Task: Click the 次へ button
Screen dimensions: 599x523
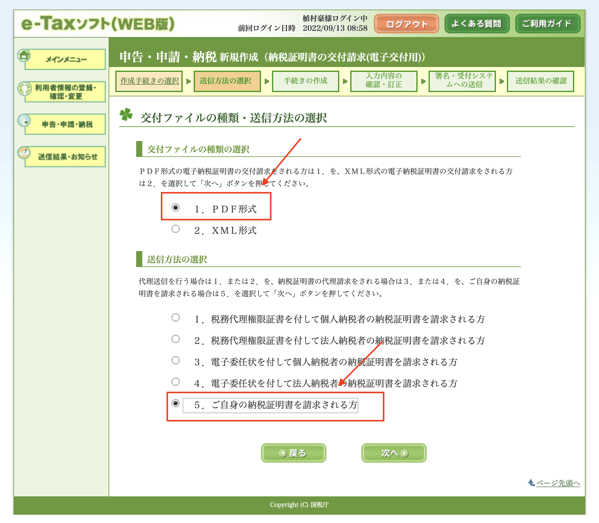Action: tap(394, 453)
